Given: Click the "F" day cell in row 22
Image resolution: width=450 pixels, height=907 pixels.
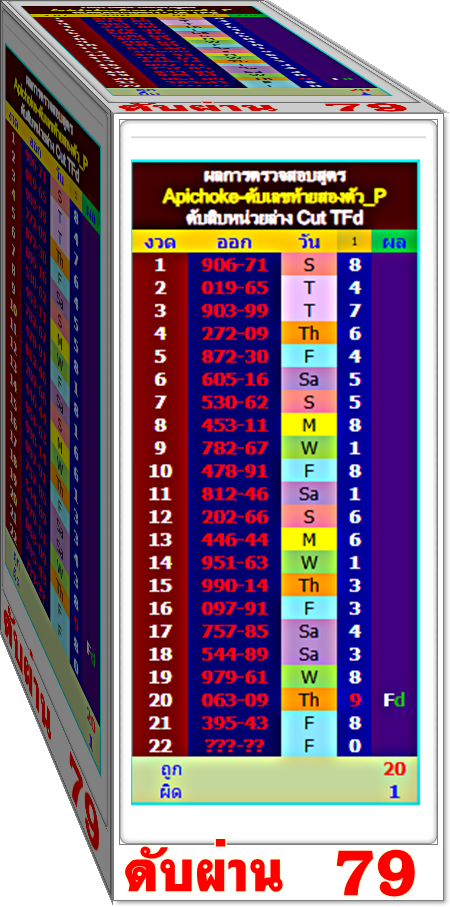Looking at the screenshot, I should pos(309,746).
